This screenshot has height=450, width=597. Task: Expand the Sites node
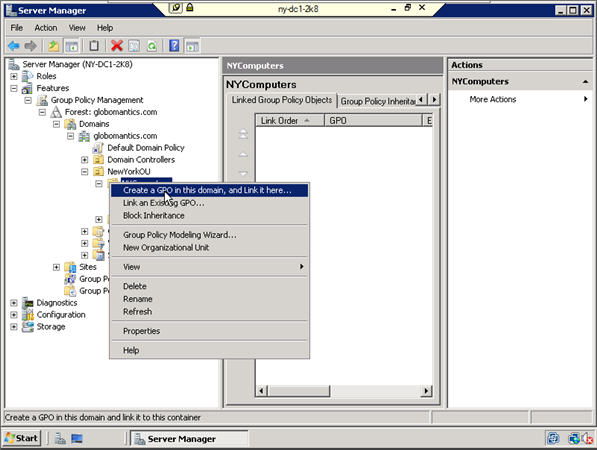(x=56, y=267)
